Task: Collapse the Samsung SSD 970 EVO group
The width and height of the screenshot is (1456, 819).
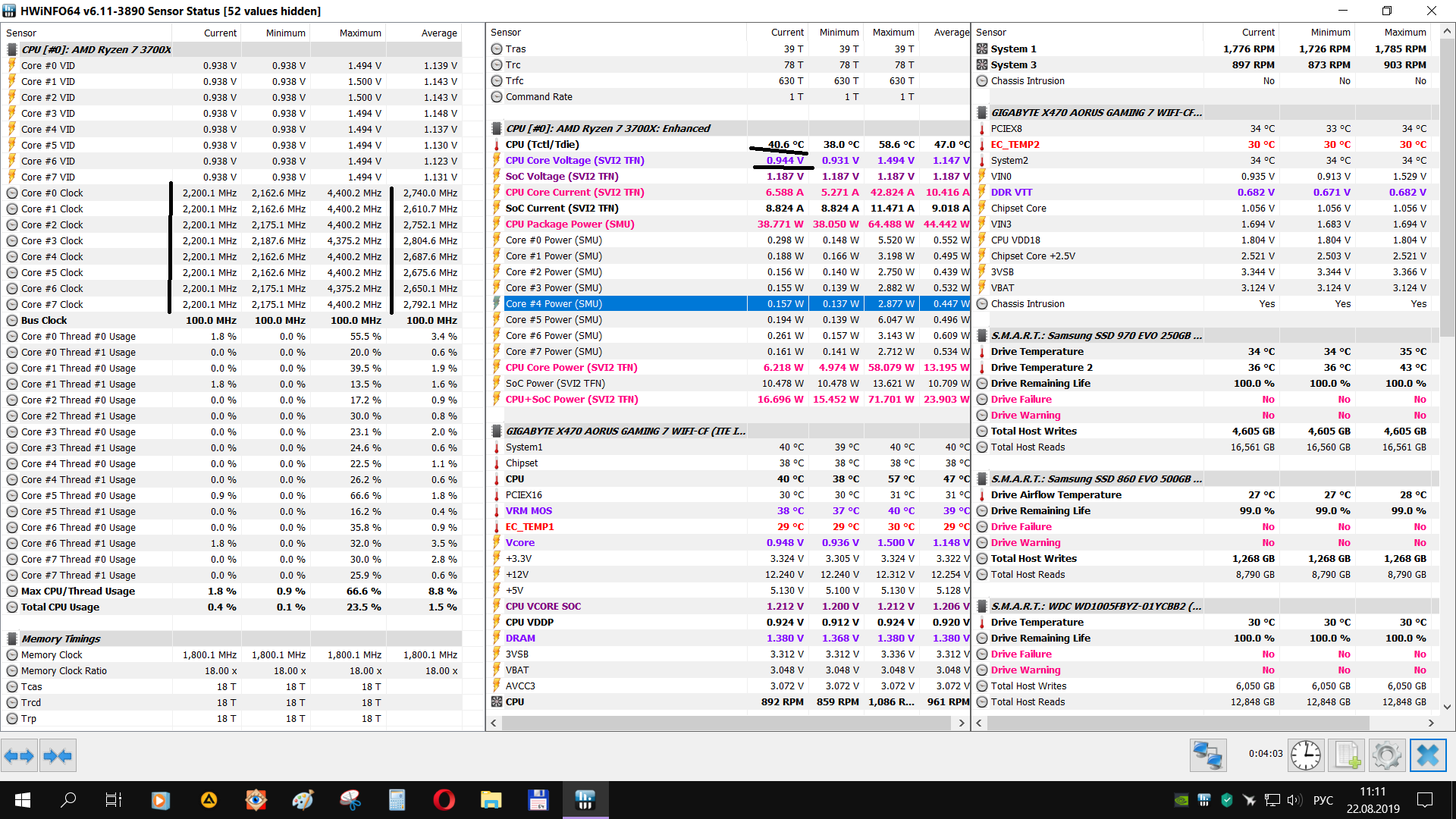Action: [x=1095, y=335]
